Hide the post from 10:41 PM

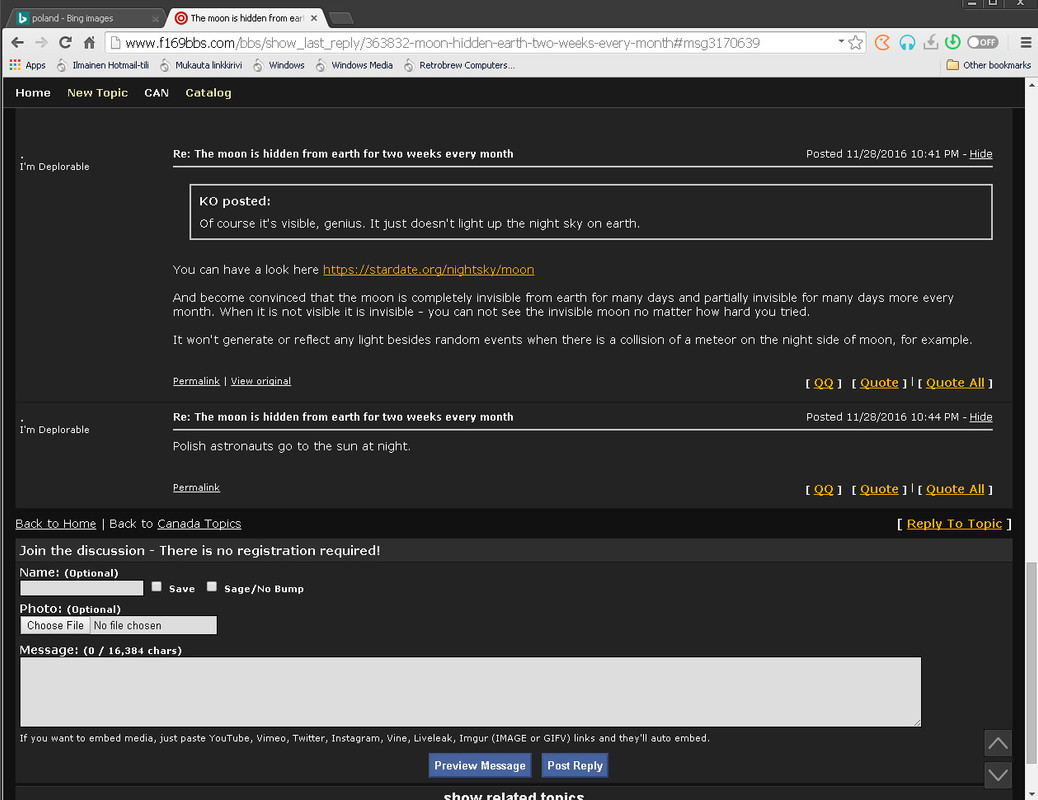980,154
